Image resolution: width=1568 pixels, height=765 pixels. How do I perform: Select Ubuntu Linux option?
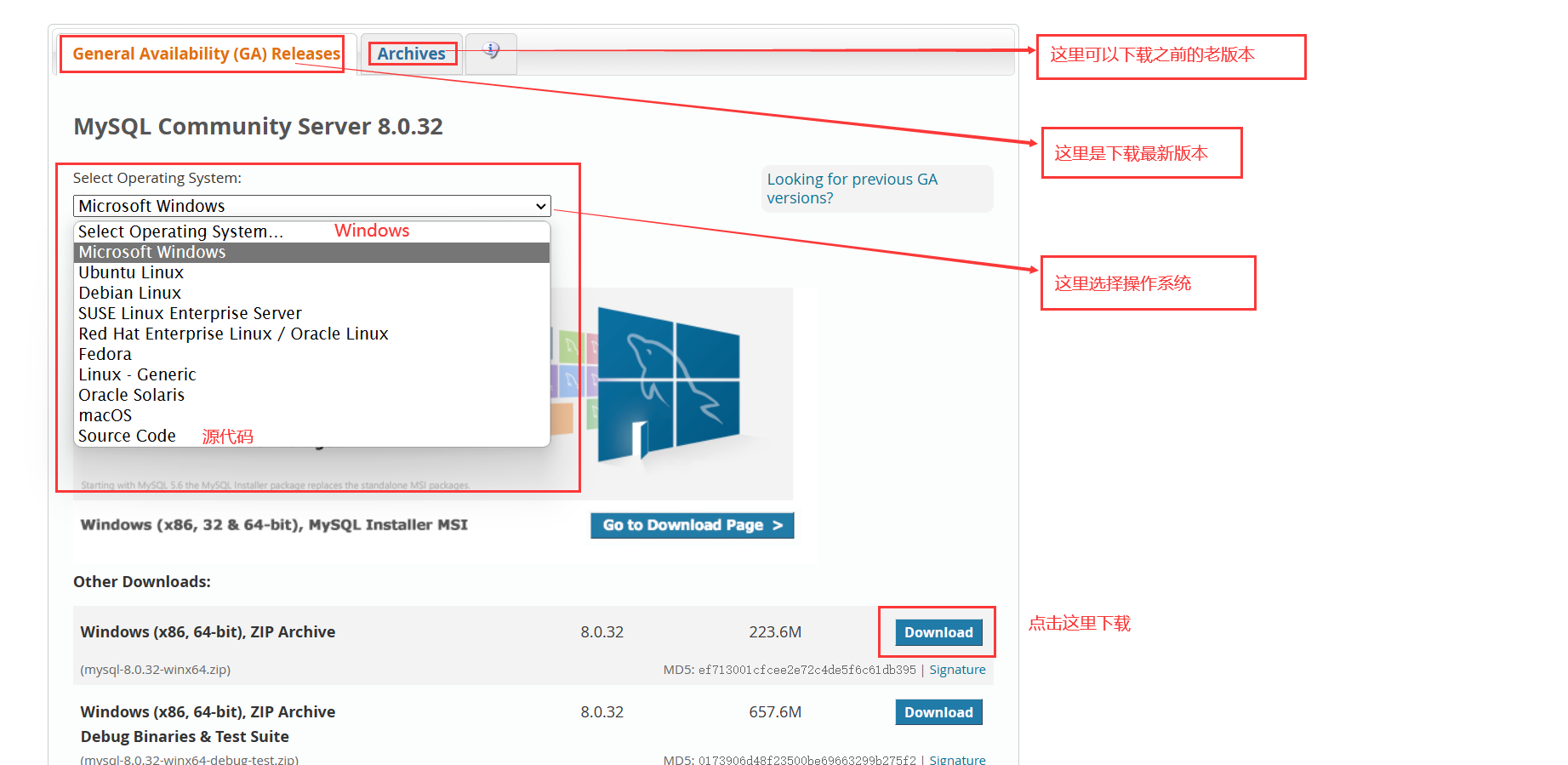[311, 272]
